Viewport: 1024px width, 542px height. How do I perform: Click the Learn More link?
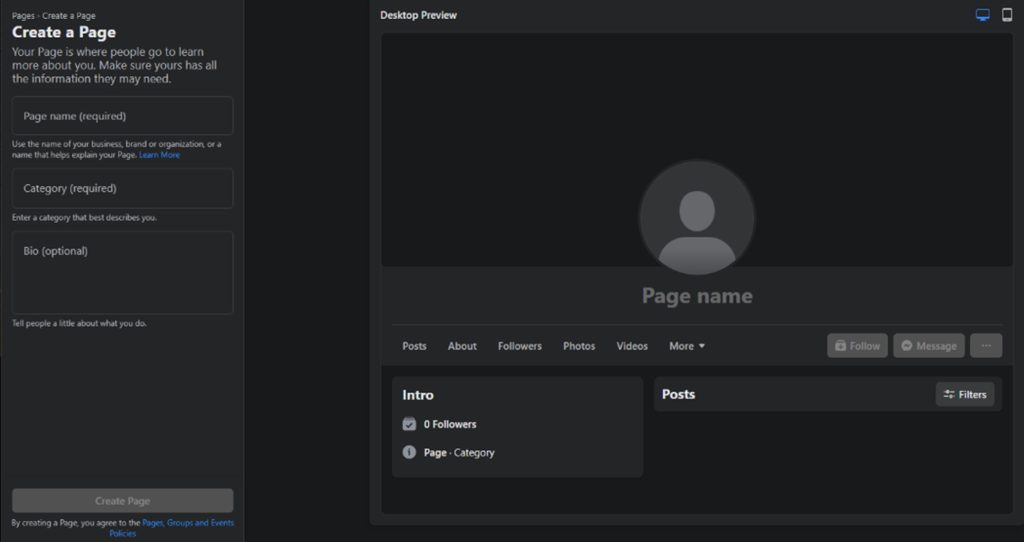(x=160, y=155)
